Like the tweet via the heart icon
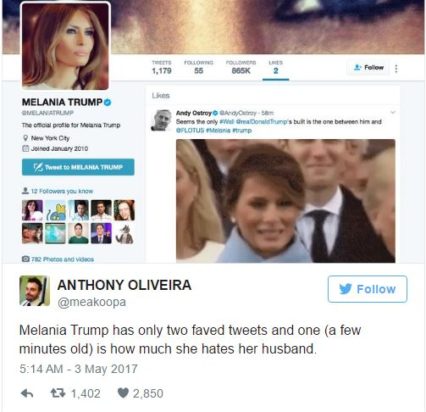Screen dimensions: 426x412 click(x=123, y=394)
